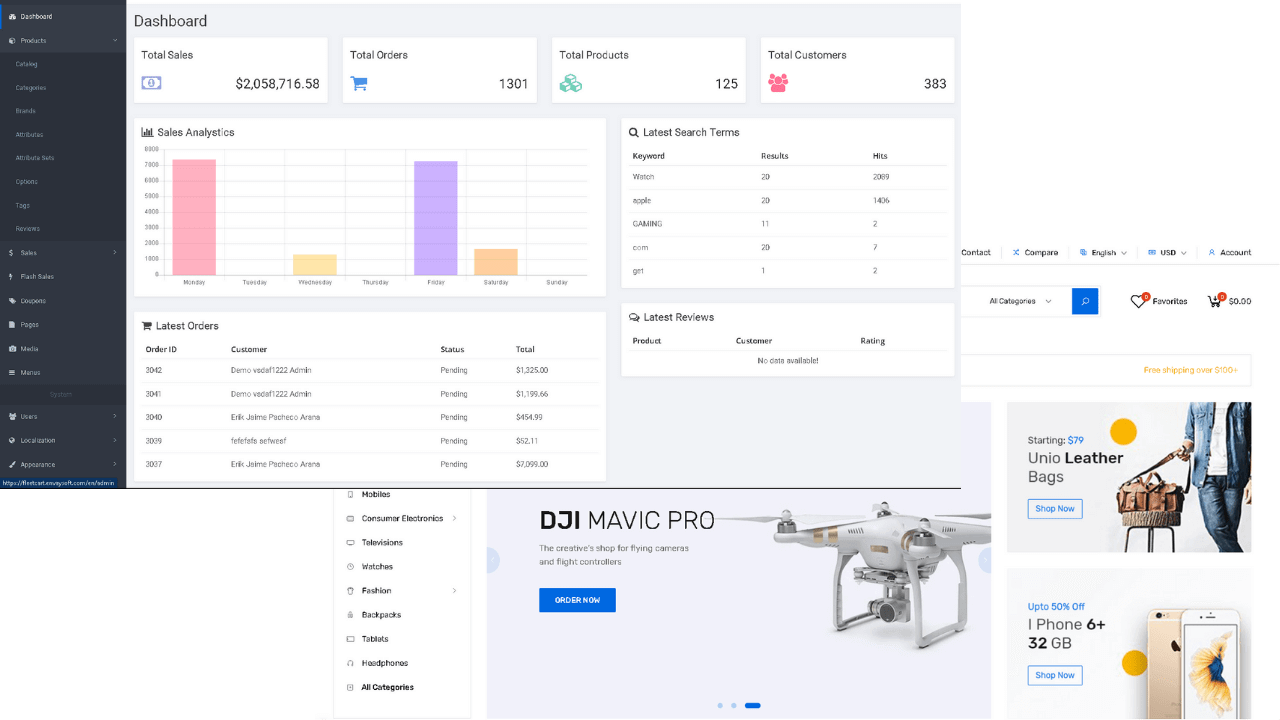Click the Latest Search Terms magnifier icon

coord(634,132)
